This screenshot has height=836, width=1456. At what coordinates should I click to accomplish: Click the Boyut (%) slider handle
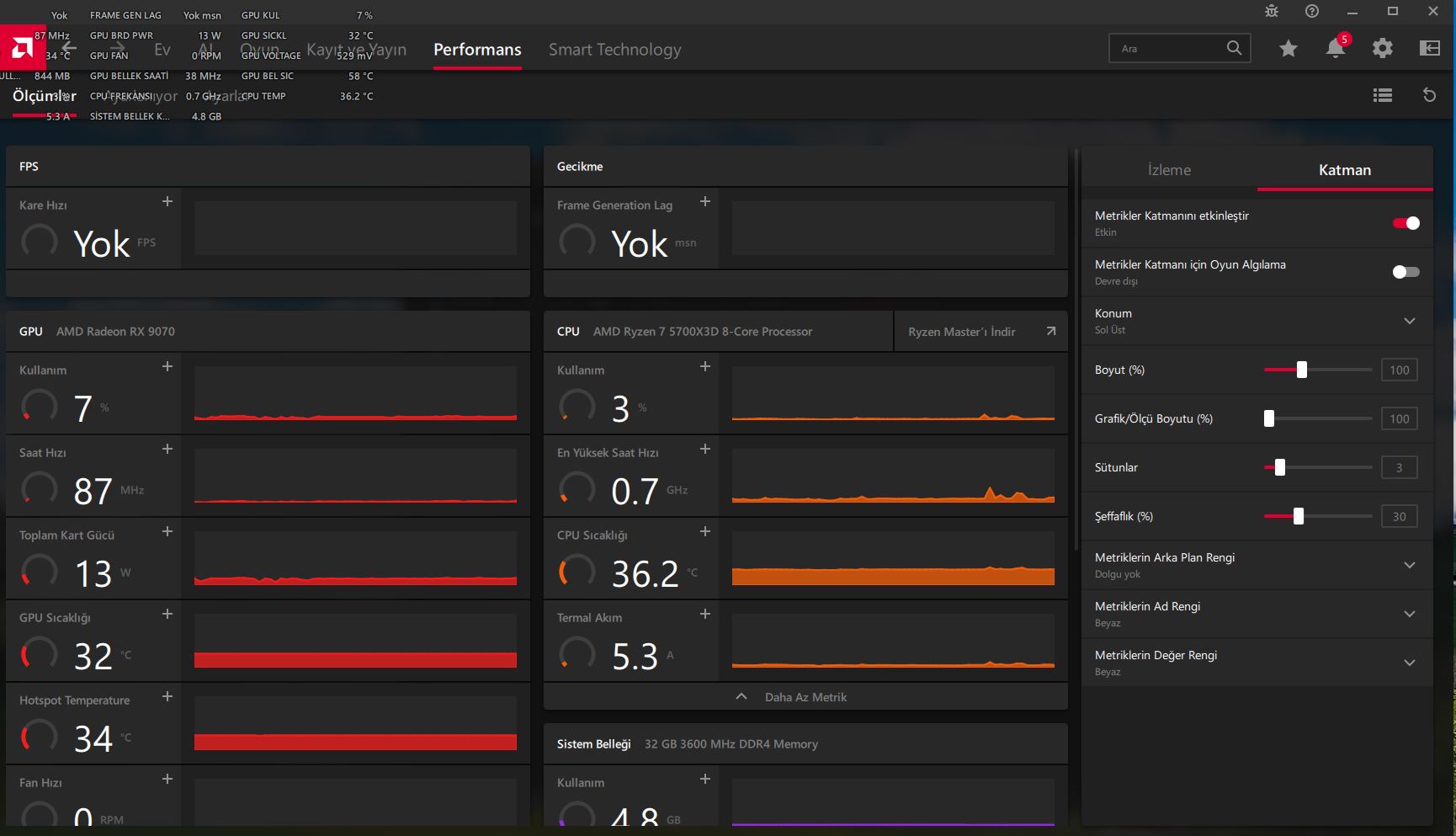[1301, 370]
